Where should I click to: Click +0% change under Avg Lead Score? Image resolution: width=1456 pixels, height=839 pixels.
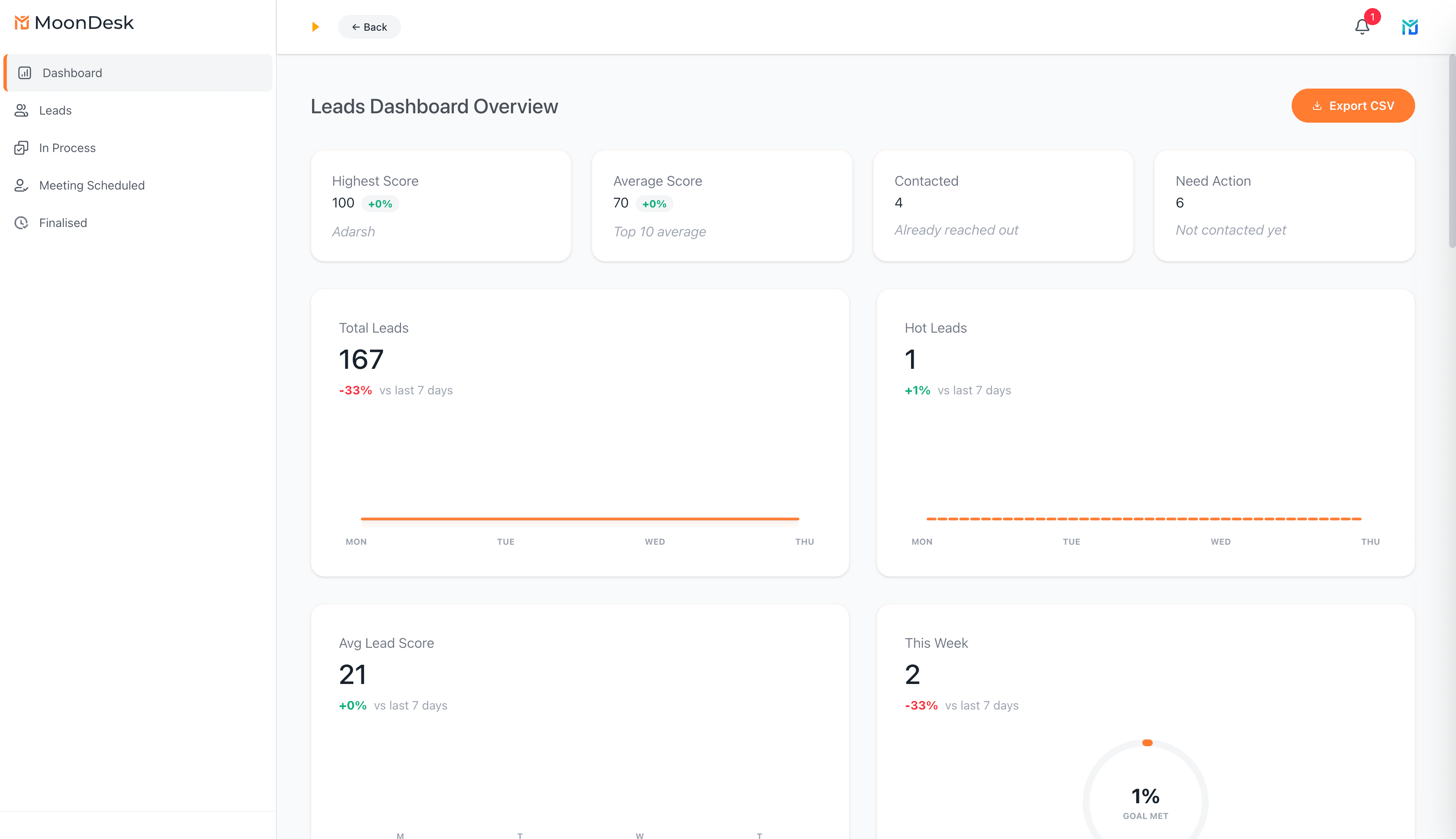pos(353,705)
